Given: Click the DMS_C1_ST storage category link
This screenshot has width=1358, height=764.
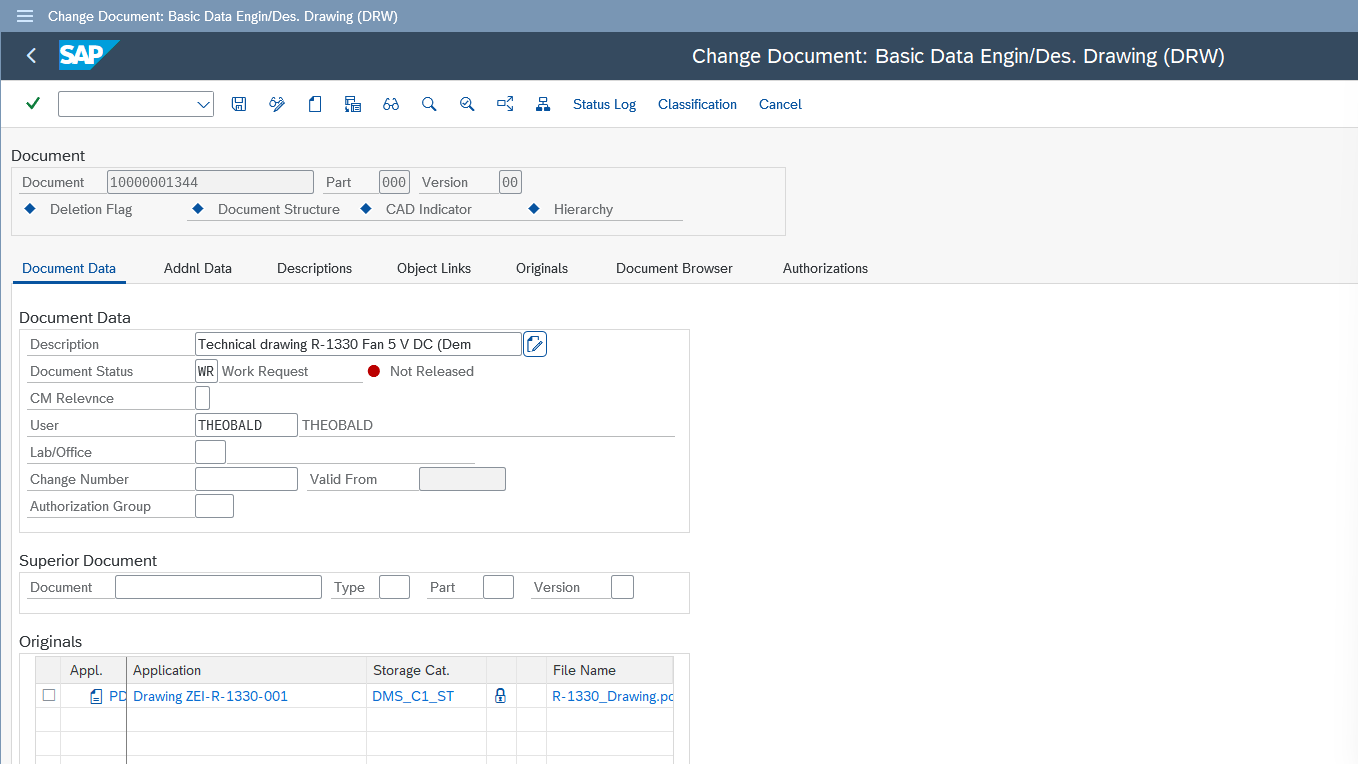Looking at the screenshot, I should [x=413, y=696].
